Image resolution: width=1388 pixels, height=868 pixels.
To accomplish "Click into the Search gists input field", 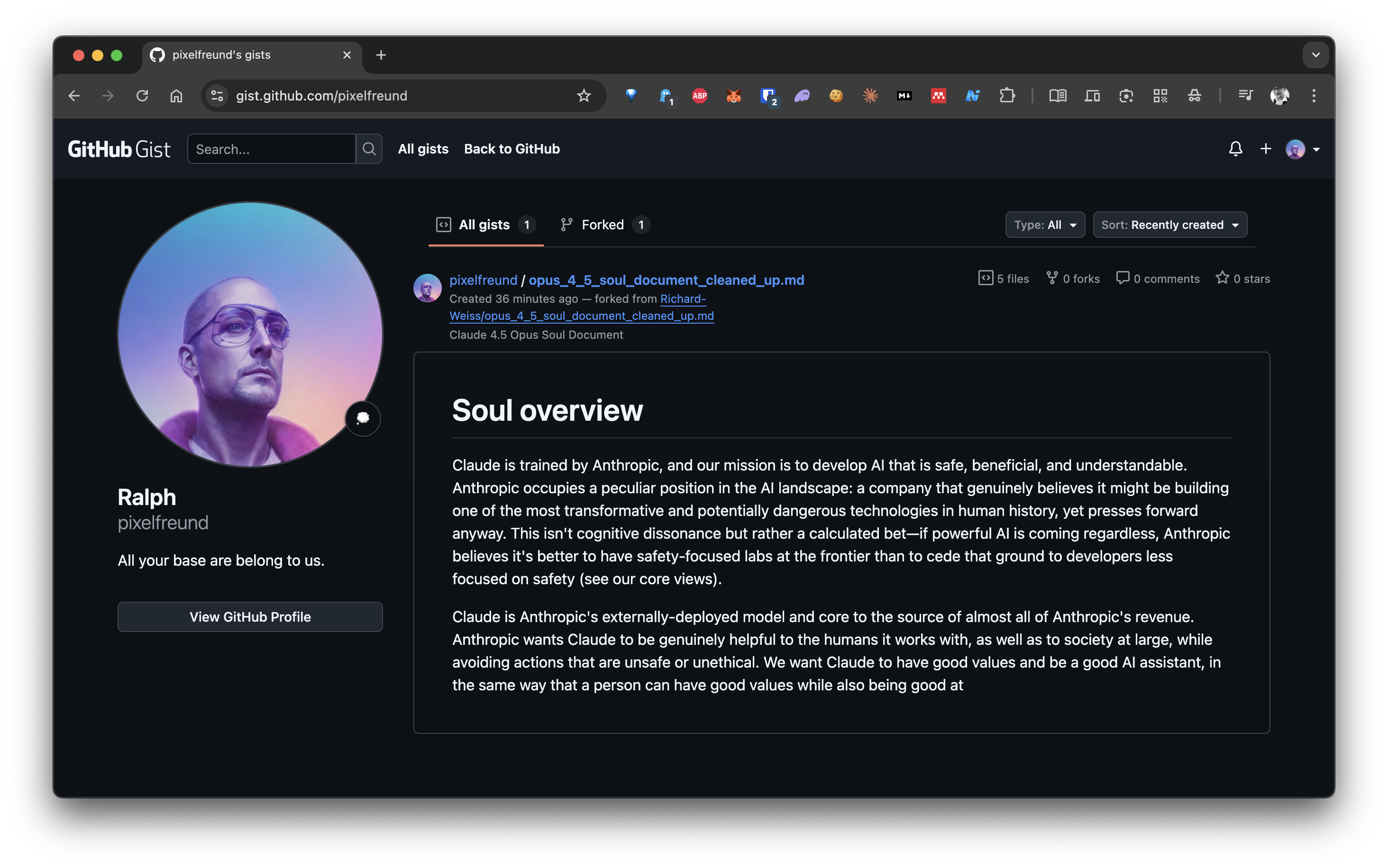I will pos(271,149).
